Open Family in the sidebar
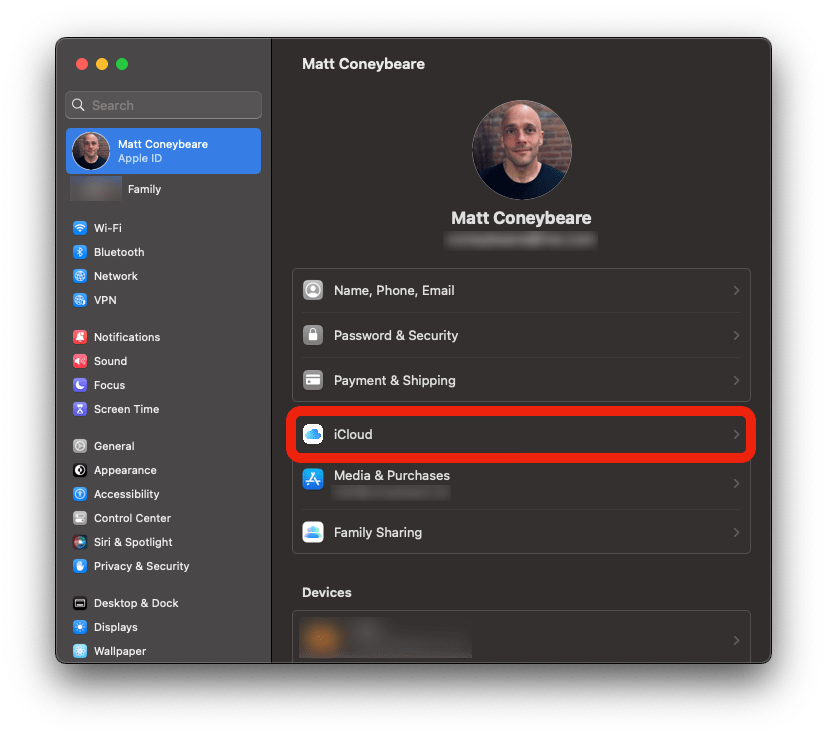The width and height of the screenshot is (827, 737). pos(143,189)
